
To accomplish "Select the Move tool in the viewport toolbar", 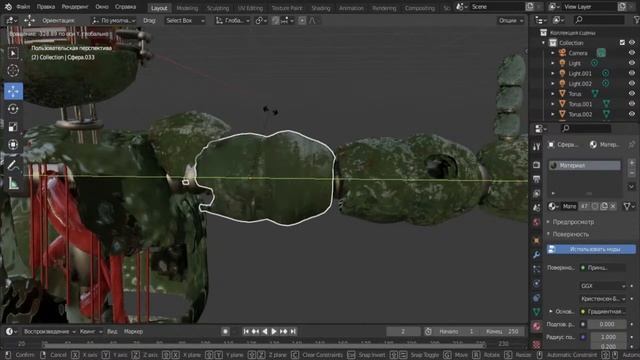I will (x=13, y=91).
